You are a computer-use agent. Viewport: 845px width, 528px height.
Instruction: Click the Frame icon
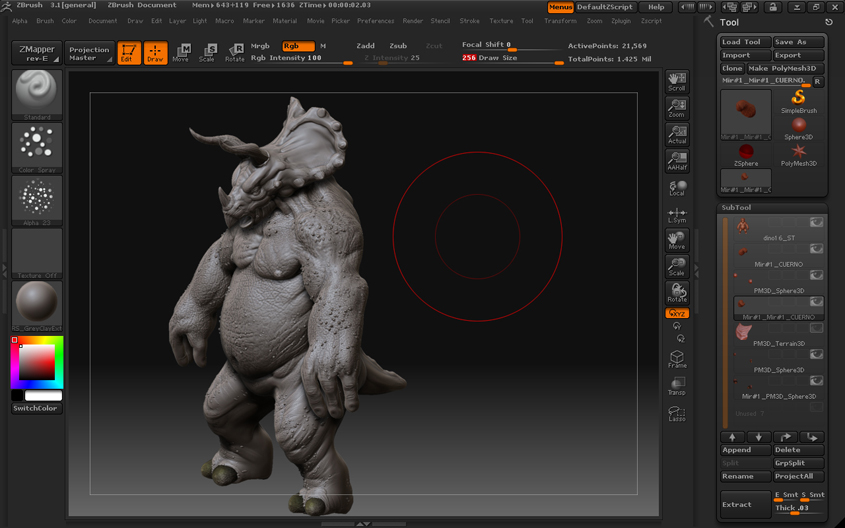[x=677, y=359]
